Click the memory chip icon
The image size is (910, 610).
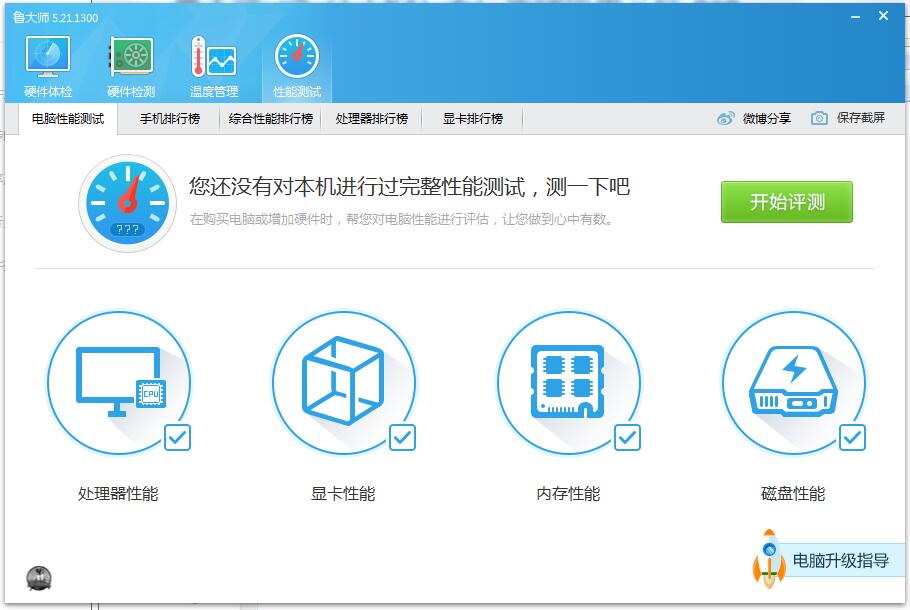click(x=569, y=383)
